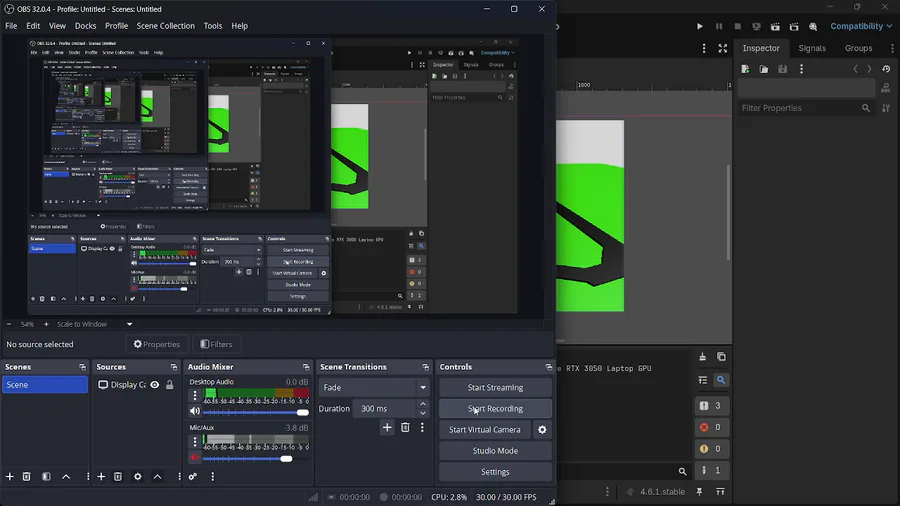
Task: Pause the running project in Godot
Action: point(719,26)
